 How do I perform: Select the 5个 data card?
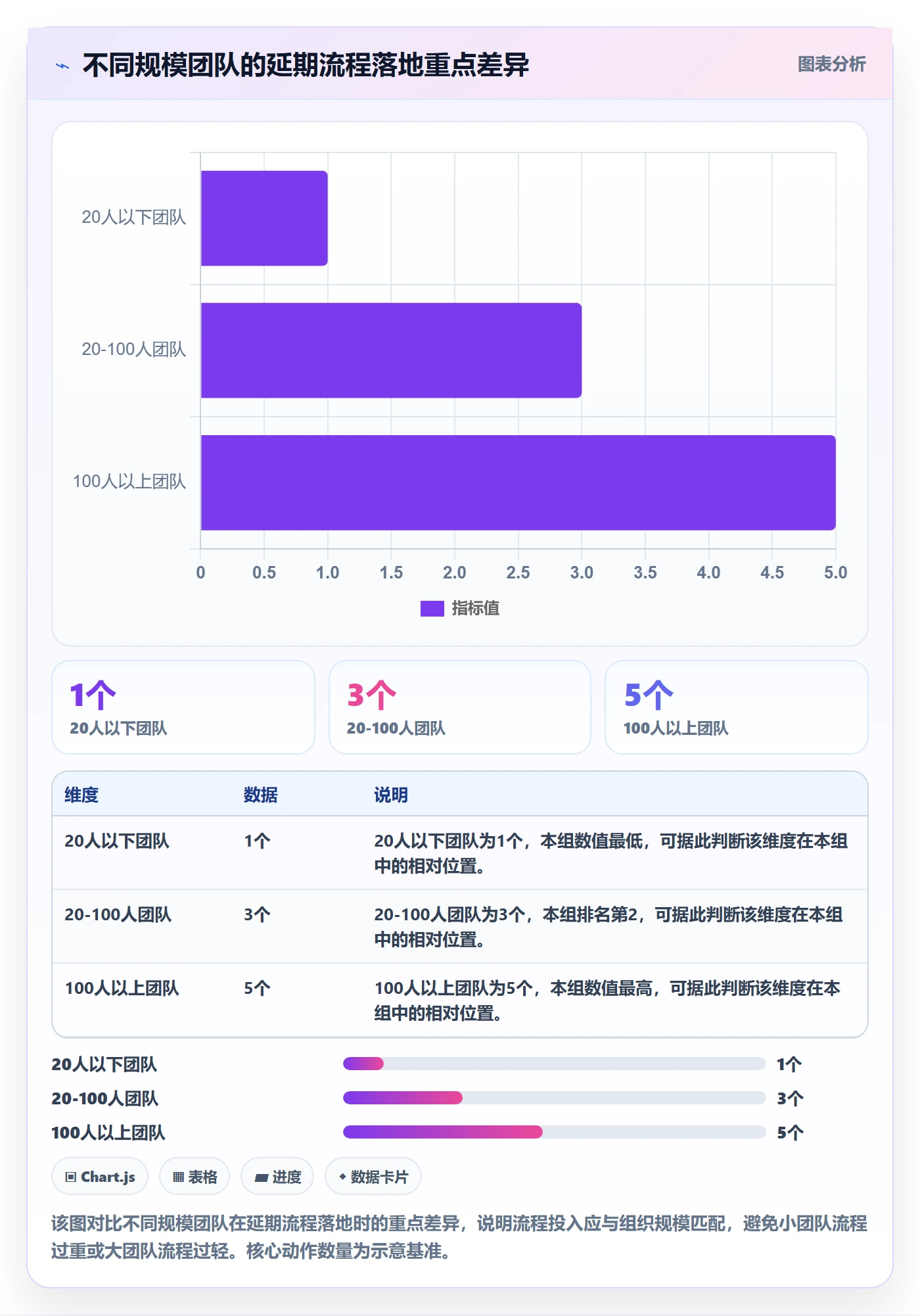click(737, 707)
